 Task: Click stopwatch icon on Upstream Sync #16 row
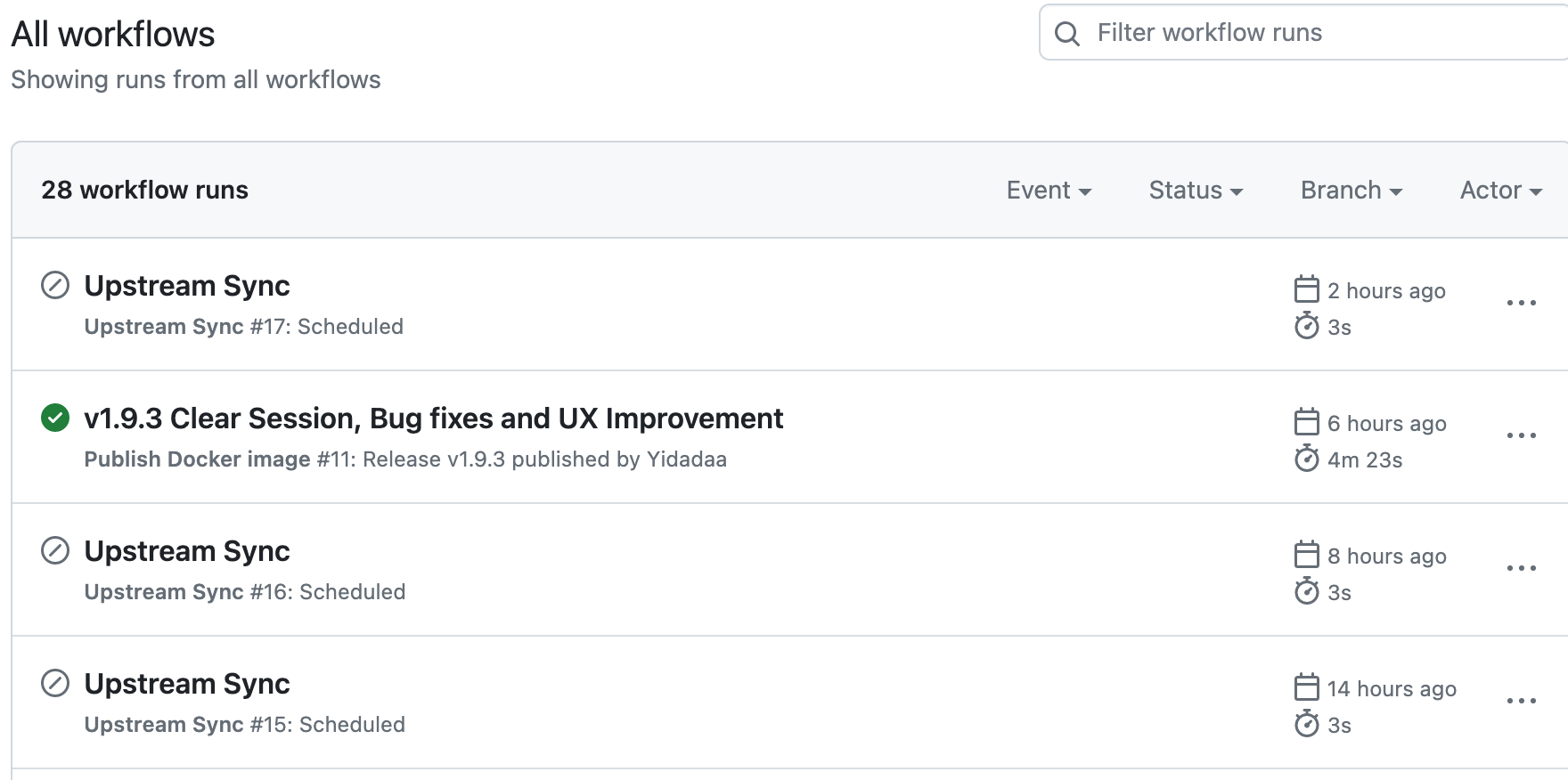[1306, 591]
